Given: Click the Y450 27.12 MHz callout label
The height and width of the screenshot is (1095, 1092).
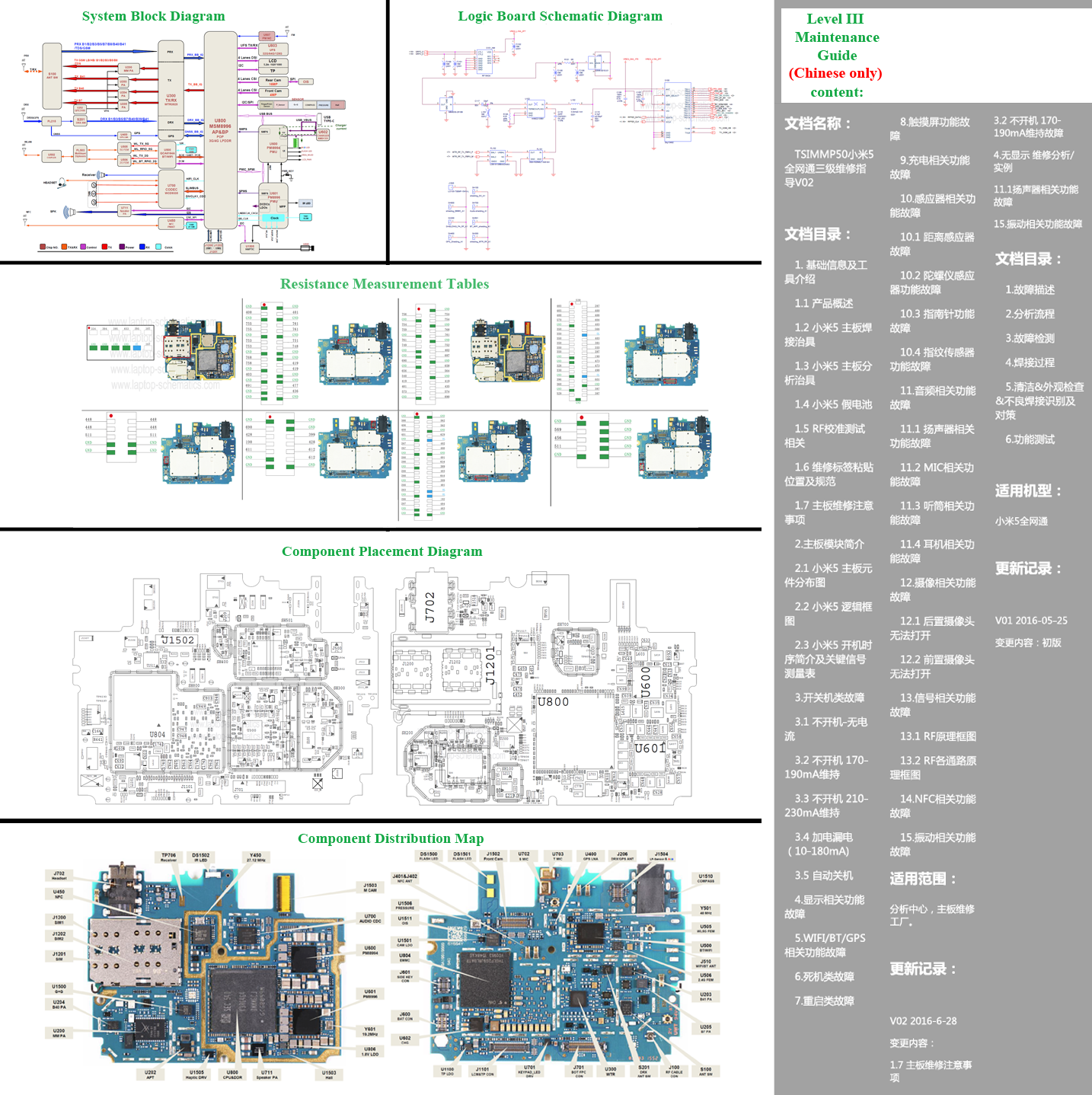Looking at the screenshot, I should [x=256, y=857].
